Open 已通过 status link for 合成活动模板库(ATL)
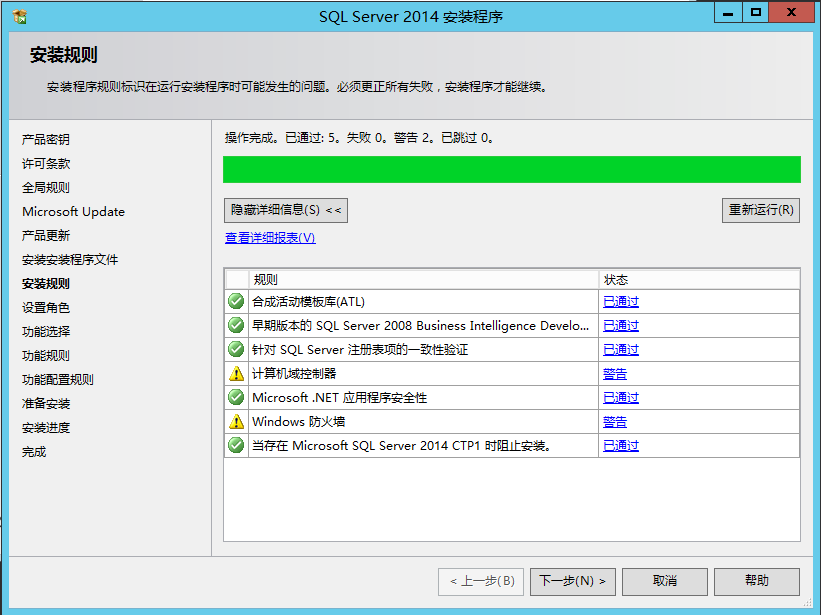 [621, 301]
